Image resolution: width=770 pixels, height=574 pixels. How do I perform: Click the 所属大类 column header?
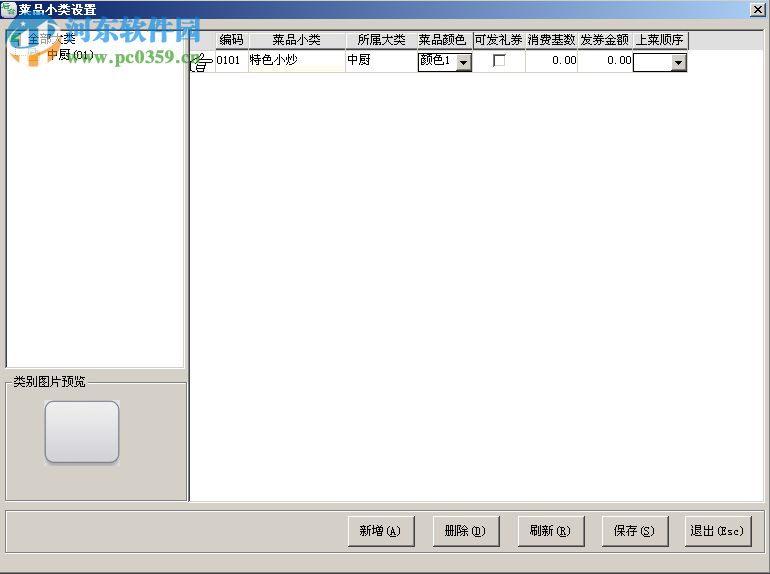pyautogui.click(x=381, y=40)
